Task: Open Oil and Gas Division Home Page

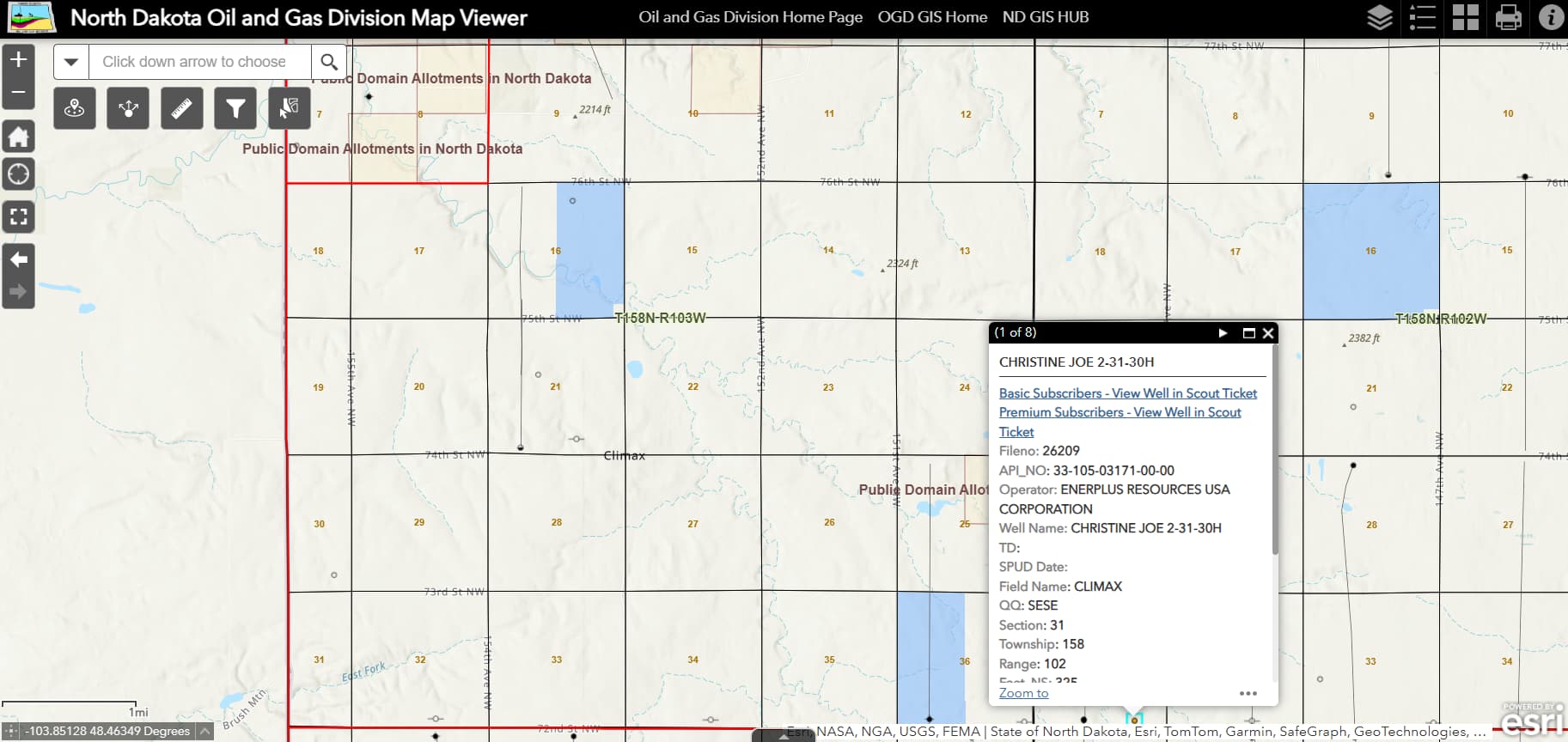Action: click(750, 17)
